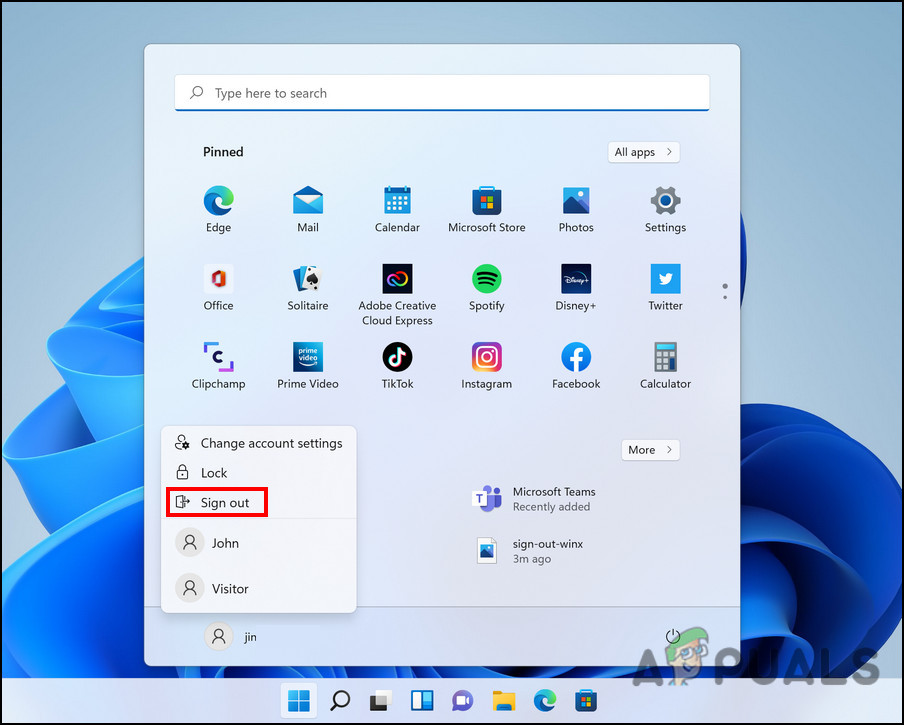
Task: Open the Prime Video app
Action: 308,366
